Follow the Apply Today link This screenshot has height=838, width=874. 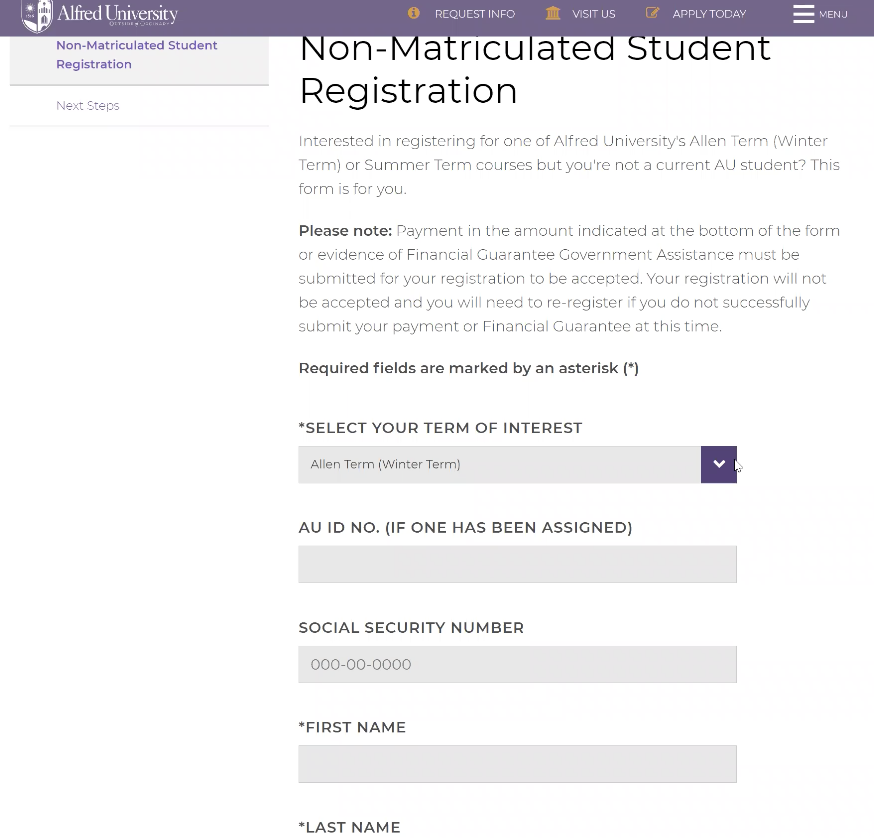coord(709,14)
